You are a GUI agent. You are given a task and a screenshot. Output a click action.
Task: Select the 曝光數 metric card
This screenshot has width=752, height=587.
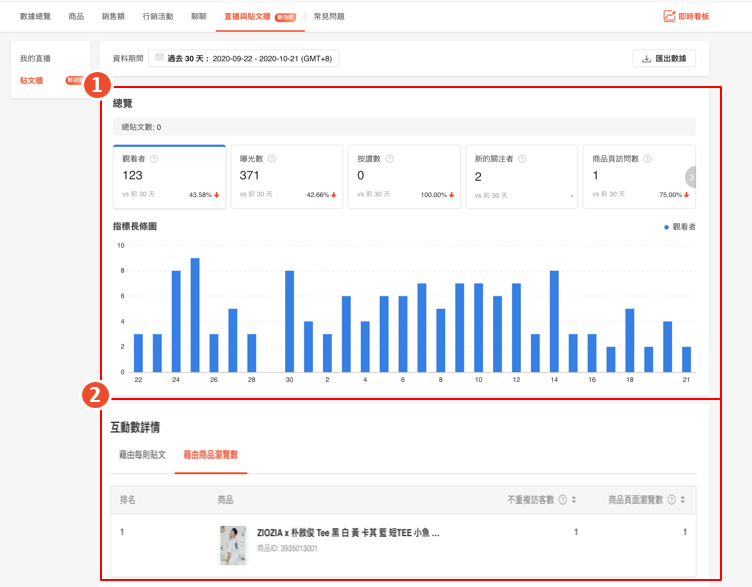(288, 176)
